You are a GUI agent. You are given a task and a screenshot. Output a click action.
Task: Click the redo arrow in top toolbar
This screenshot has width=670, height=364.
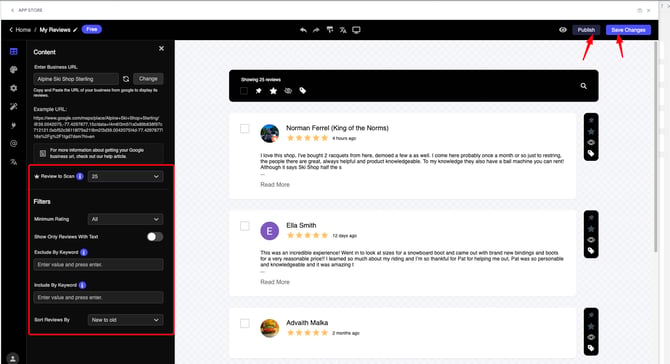click(x=316, y=30)
